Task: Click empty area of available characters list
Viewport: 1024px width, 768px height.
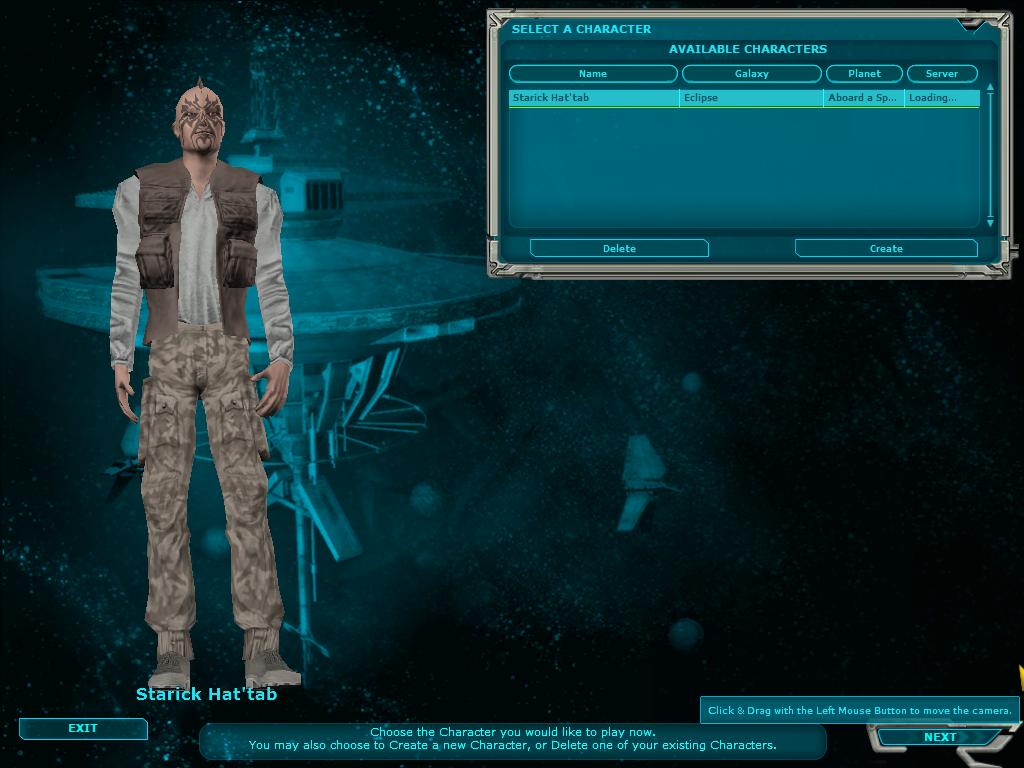Action: 745,170
